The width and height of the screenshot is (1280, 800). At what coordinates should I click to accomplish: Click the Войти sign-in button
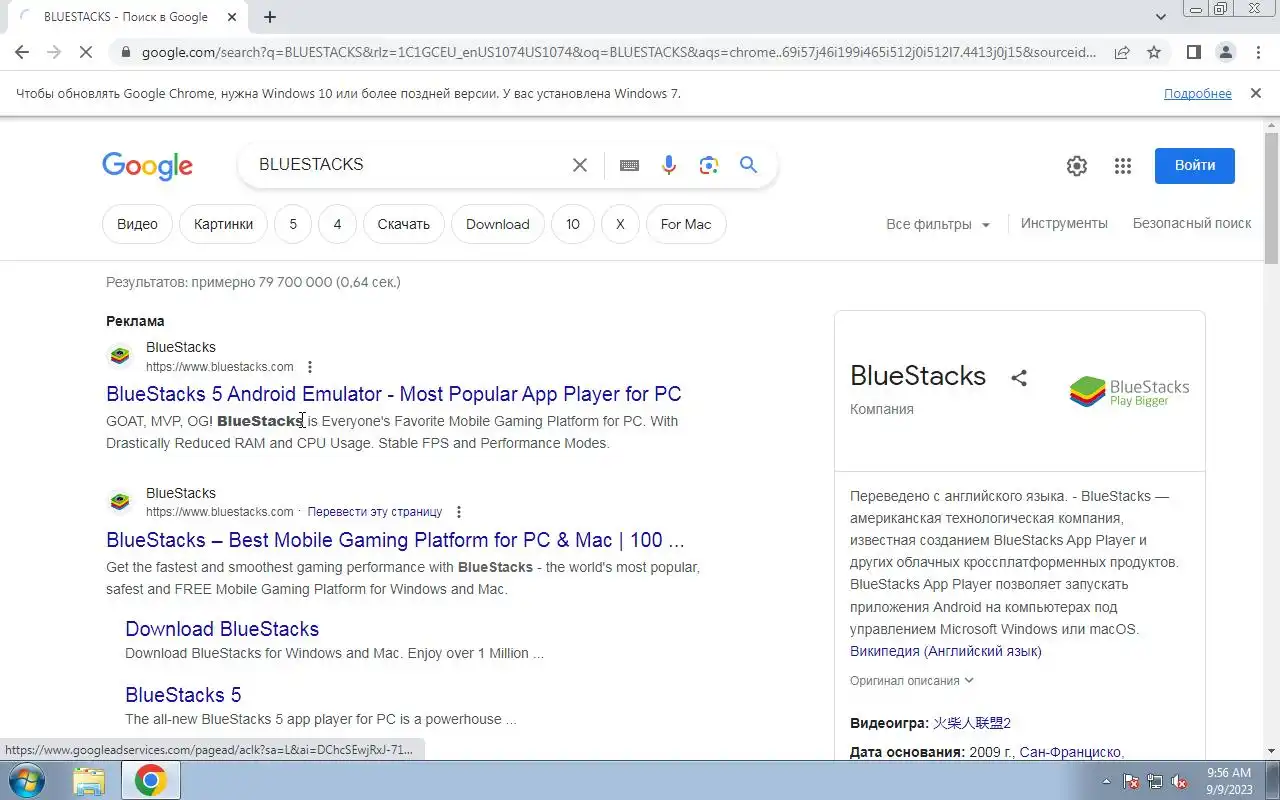(x=1195, y=166)
